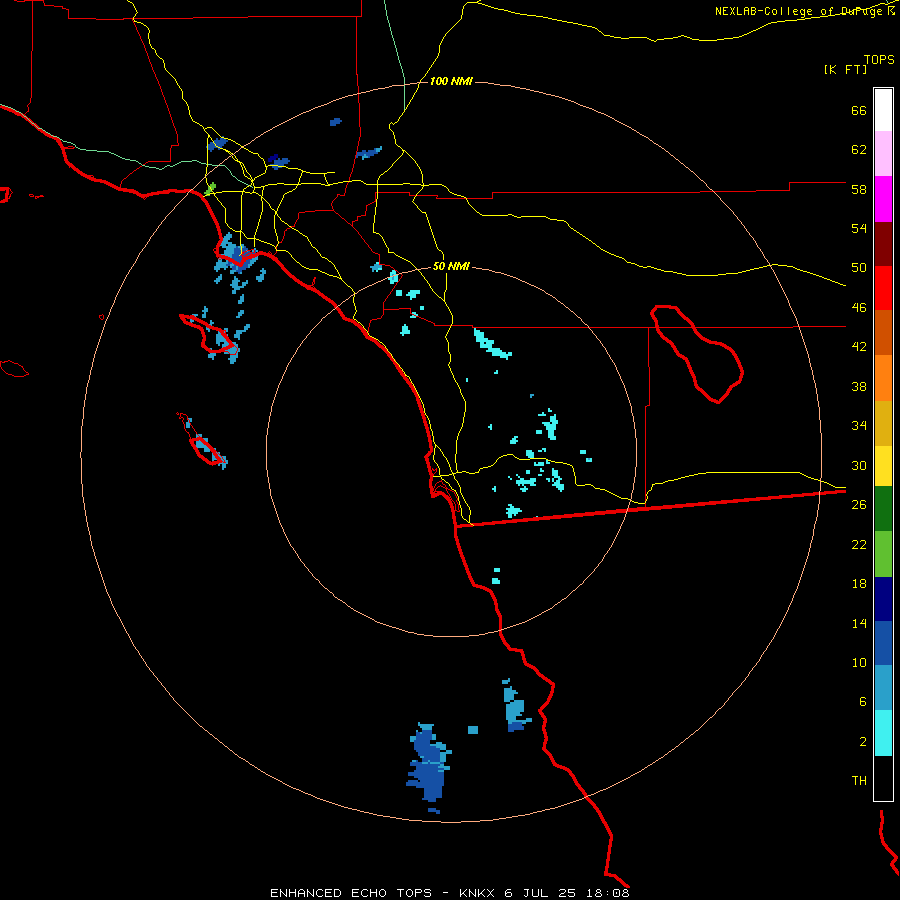This screenshot has width=900, height=900.
Task: Click the 'ENHANCED ECHO TOPS' title text
Action: (351, 893)
